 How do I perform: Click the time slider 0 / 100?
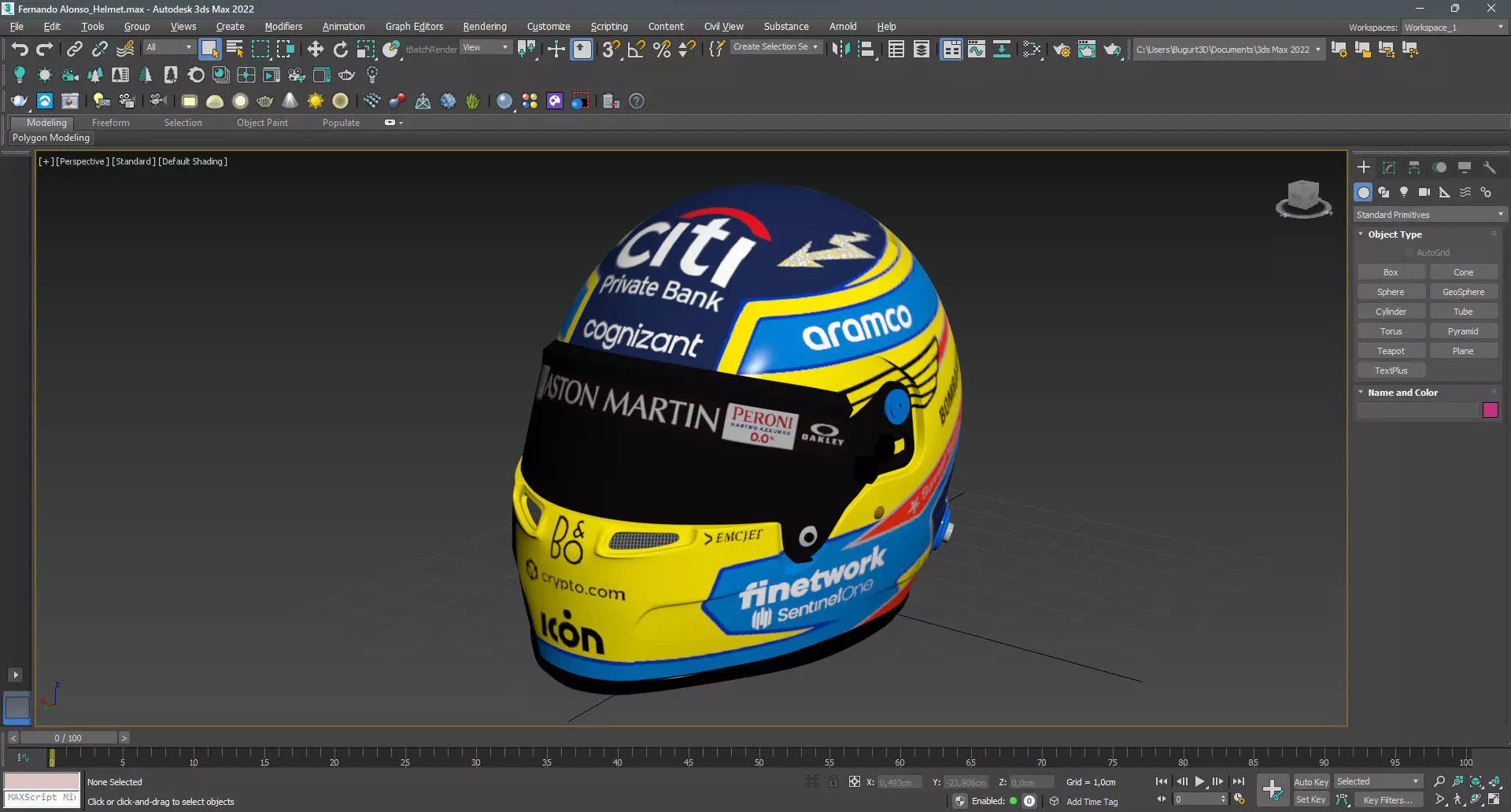(68, 738)
